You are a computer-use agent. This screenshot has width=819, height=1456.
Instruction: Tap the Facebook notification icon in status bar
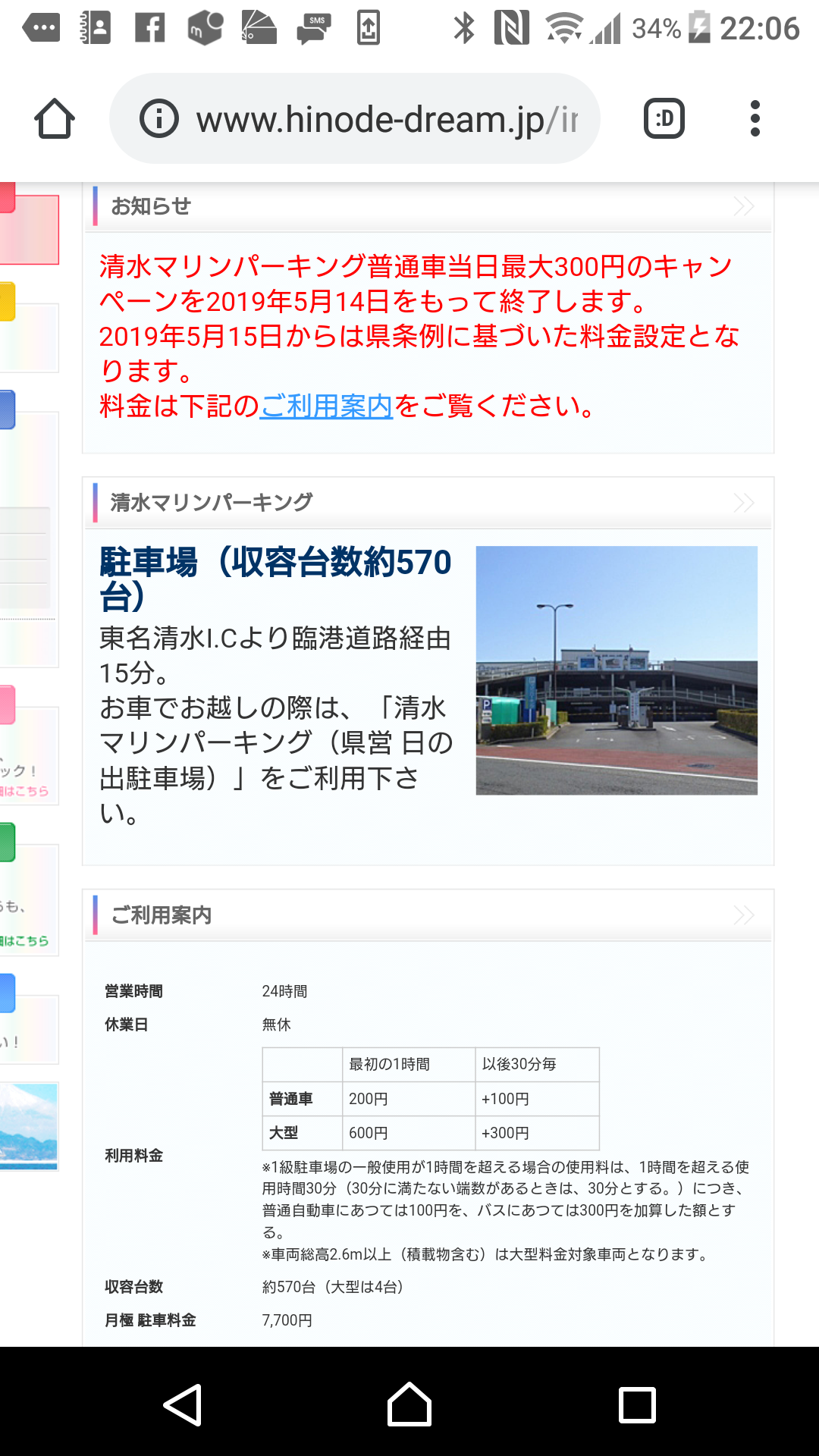149,29
